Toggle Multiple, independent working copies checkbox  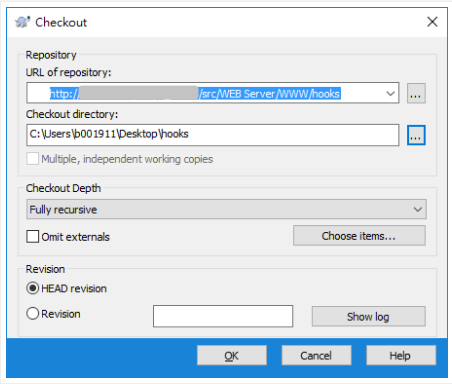(33, 159)
